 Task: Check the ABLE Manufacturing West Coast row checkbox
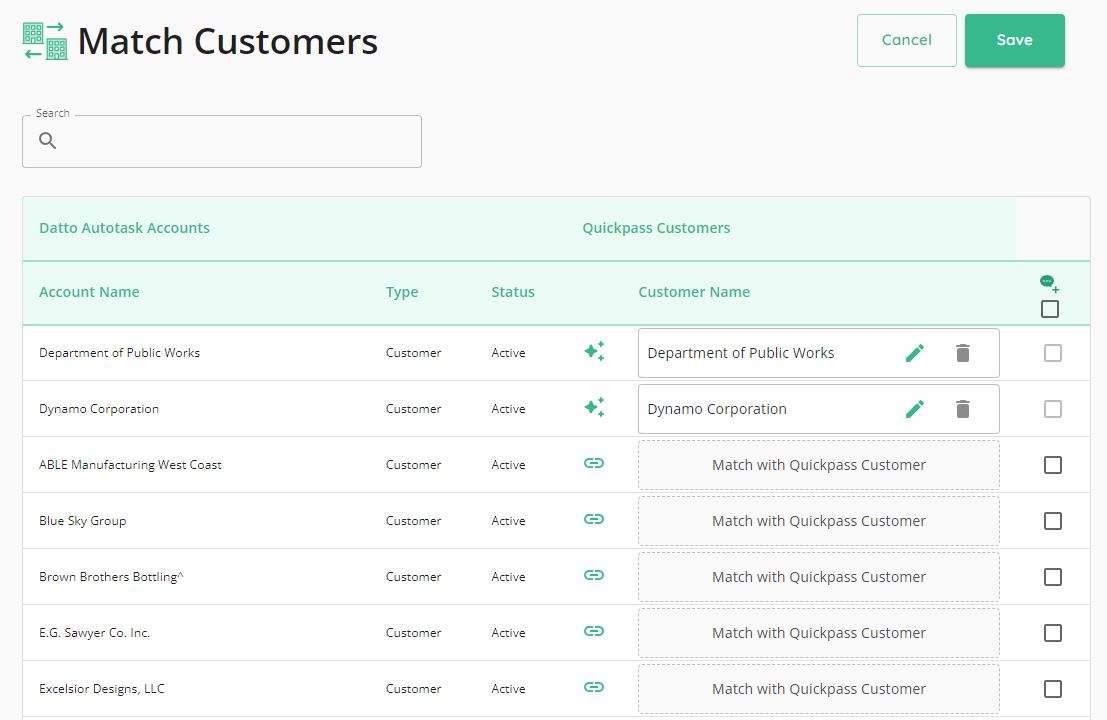click(x=1053, y=465)
